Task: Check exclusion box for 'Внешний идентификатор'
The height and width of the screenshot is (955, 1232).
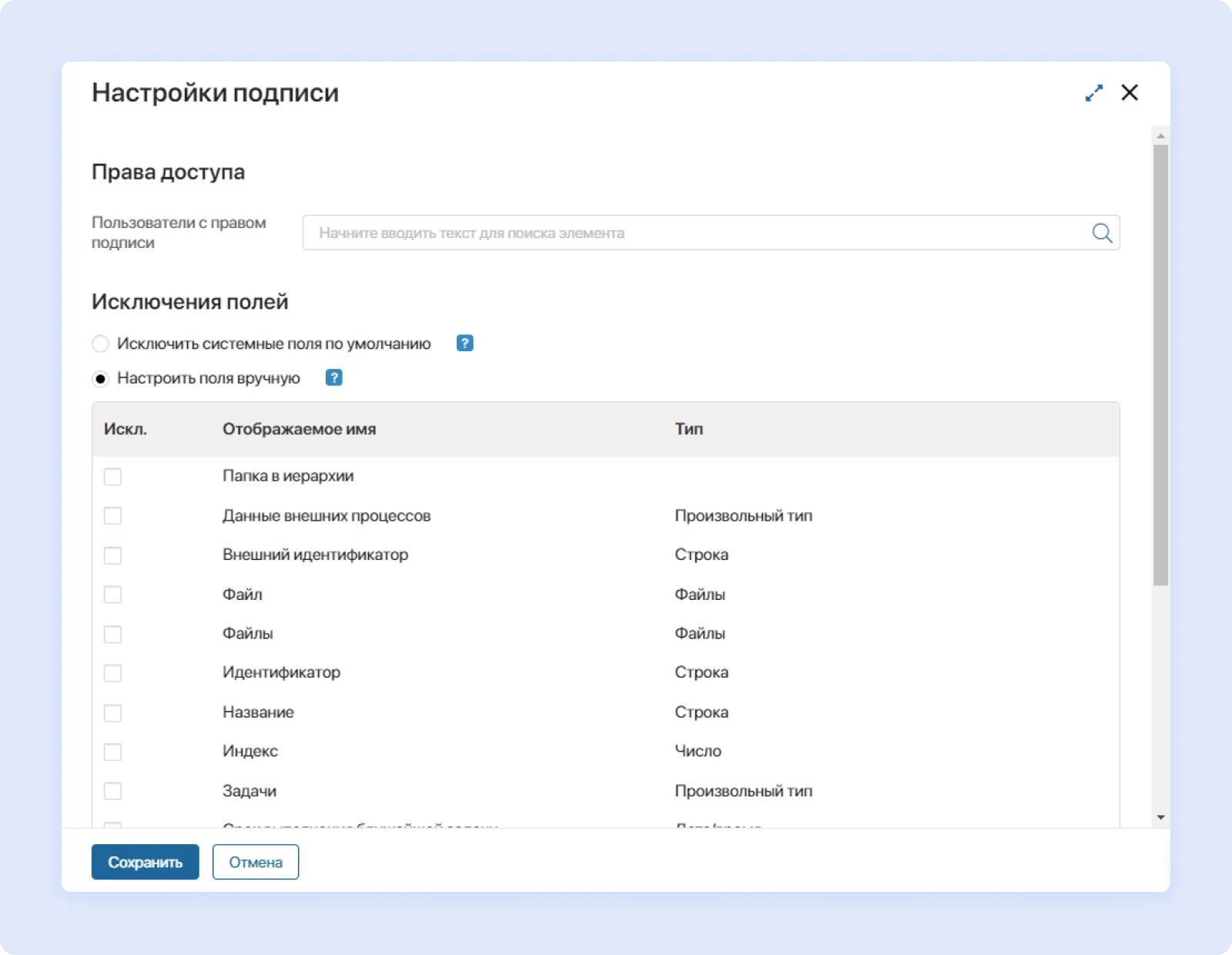Action: pos(113,555)
